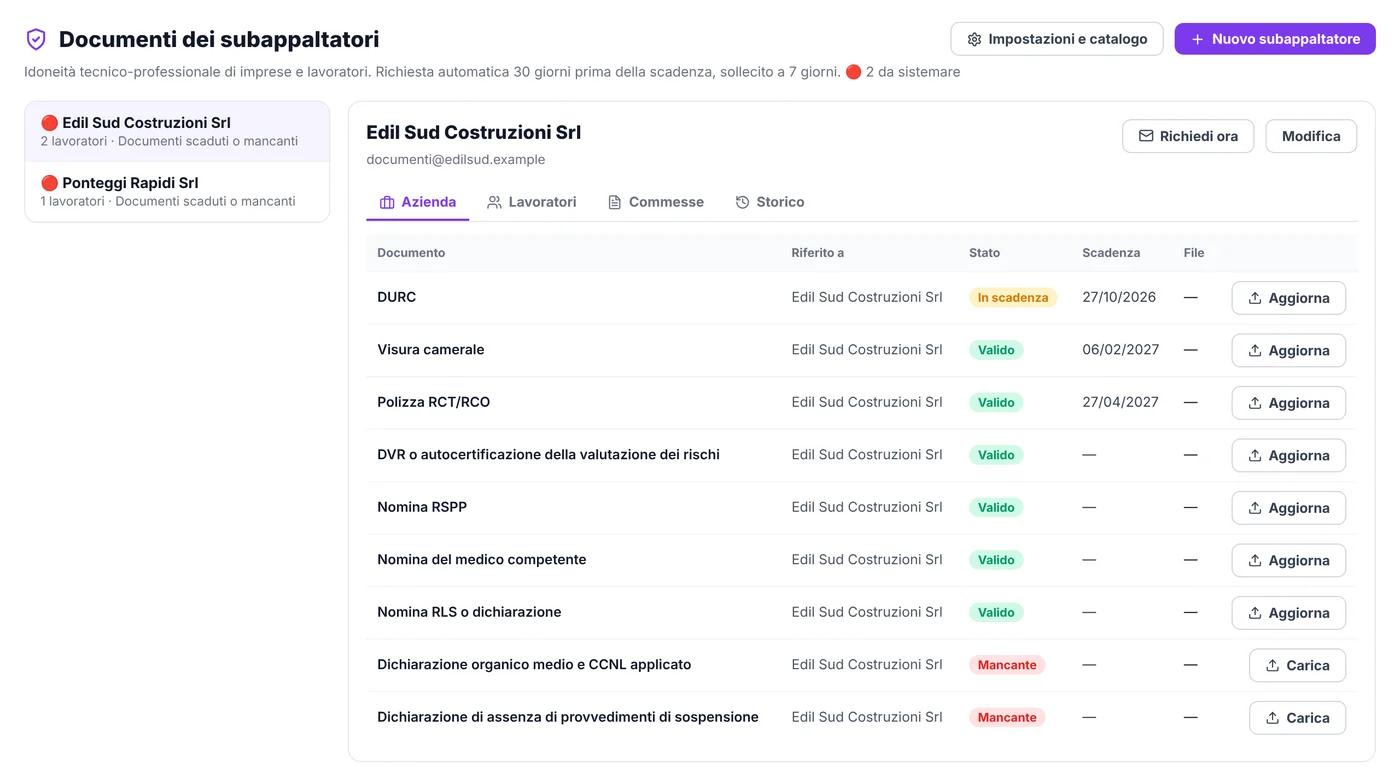Click the envelope icon in Richiedi ora
Image resolution: width=1400 pixels, height=784 pixels.
[x=1146, y=136]
